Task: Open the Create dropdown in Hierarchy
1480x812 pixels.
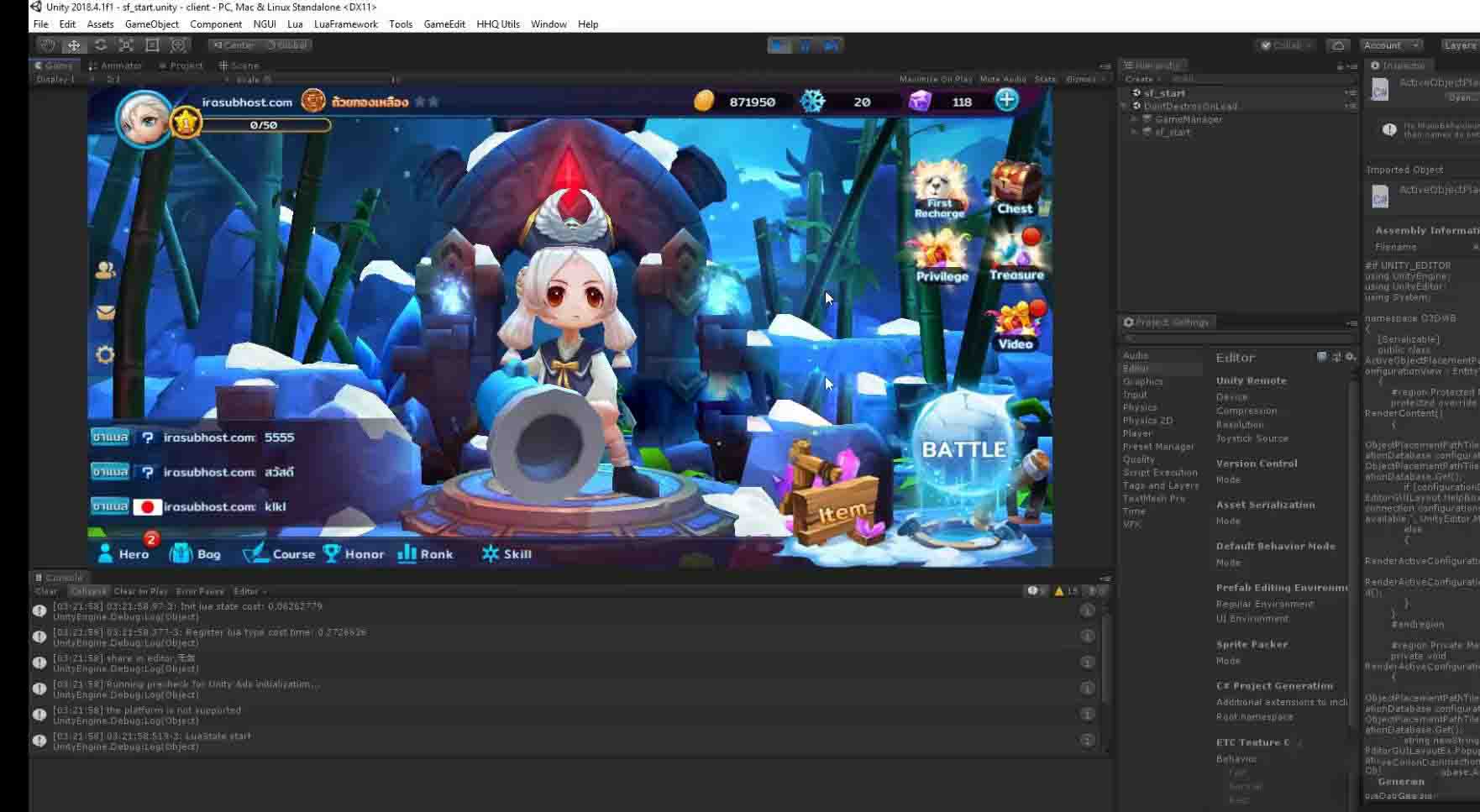Action: click(x=1143, y=79)
